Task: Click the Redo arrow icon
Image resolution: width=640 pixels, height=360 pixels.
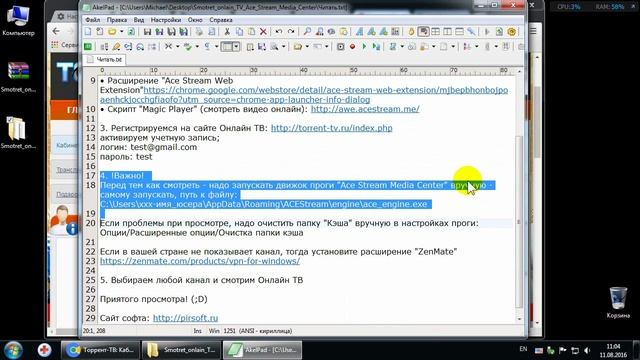Action: point(291,32)
